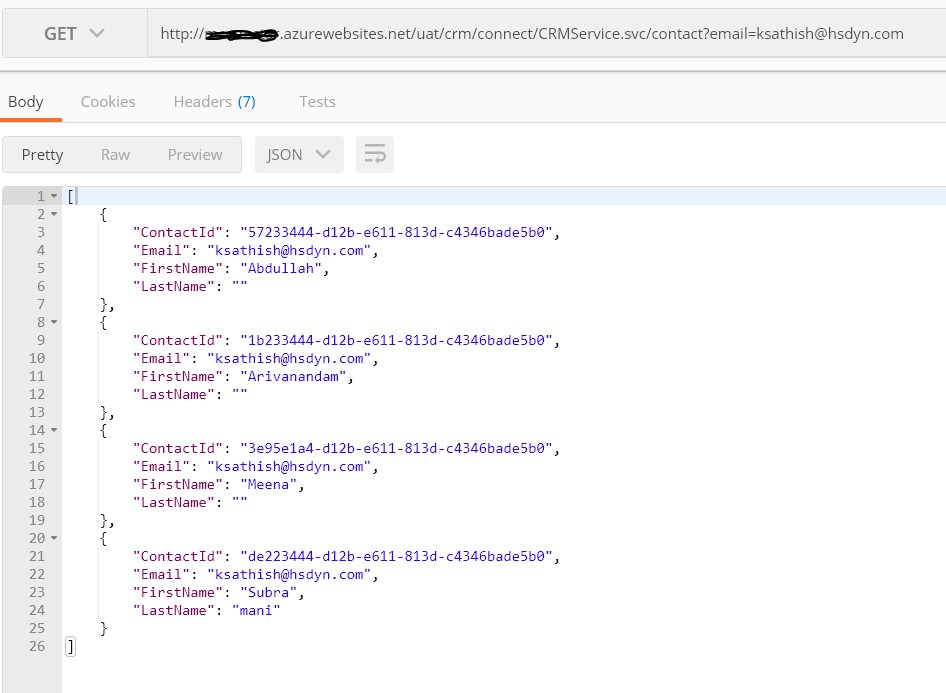Select the Pretty view button
This screenshot has height=693, width=946.
click(x=42, y=154)
